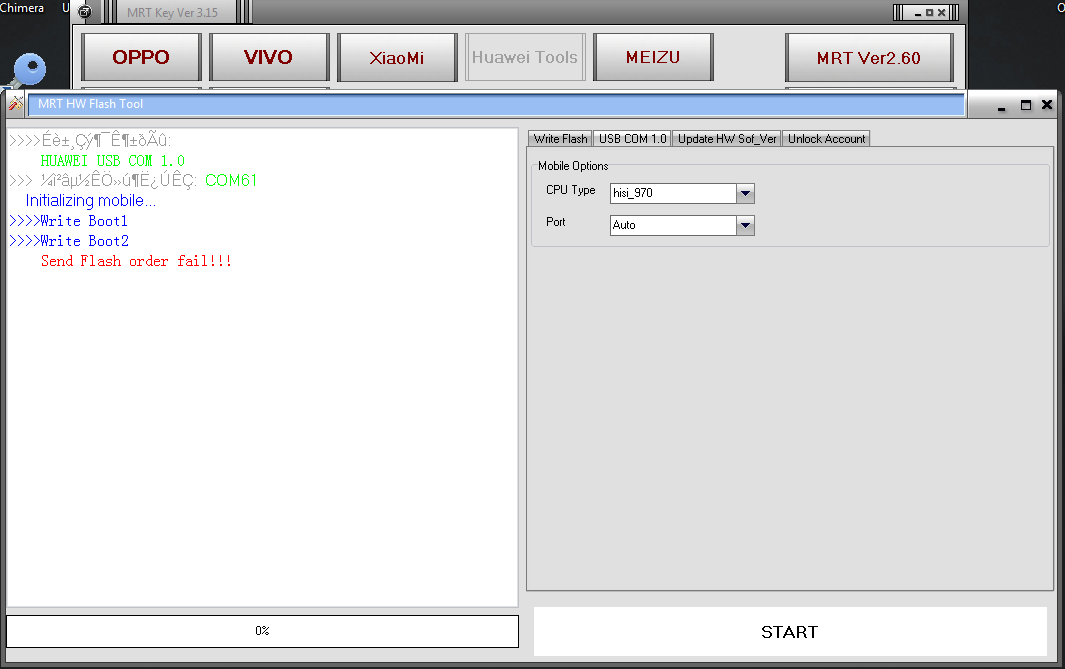The height and width of the screenshot is (669, 1065).
Task: Click the CPU Type field showing hisi_970
Action: click(x=673, y=194)
